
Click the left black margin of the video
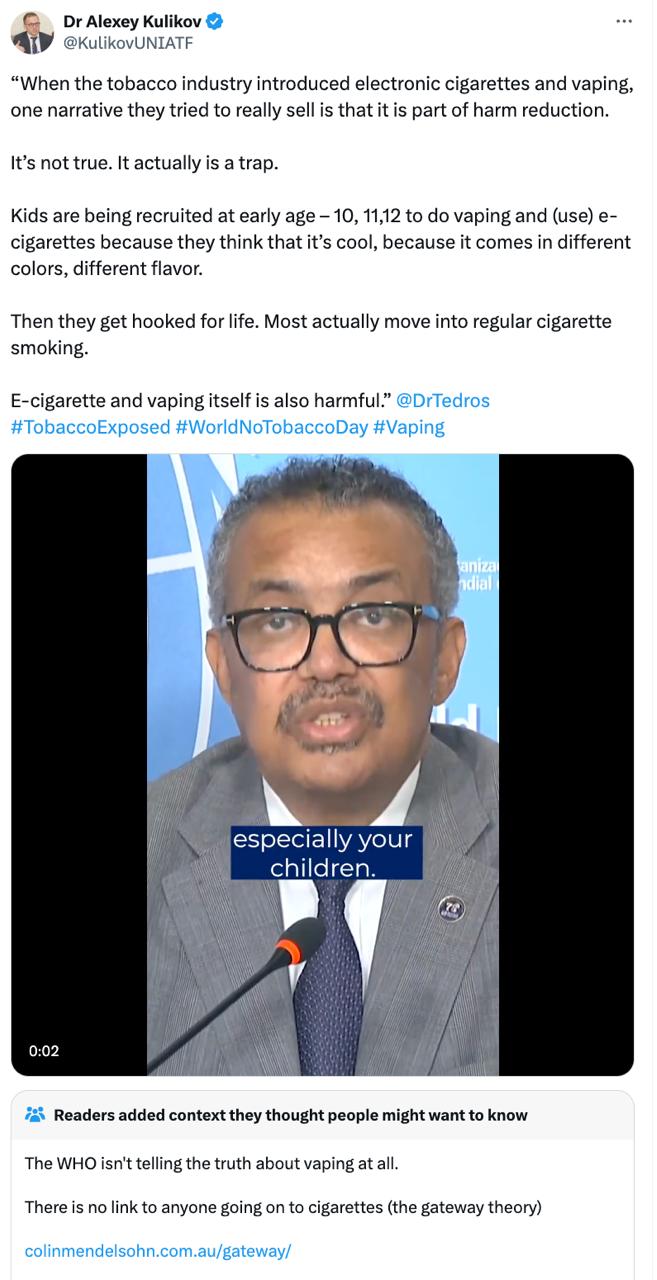point(79,765)
